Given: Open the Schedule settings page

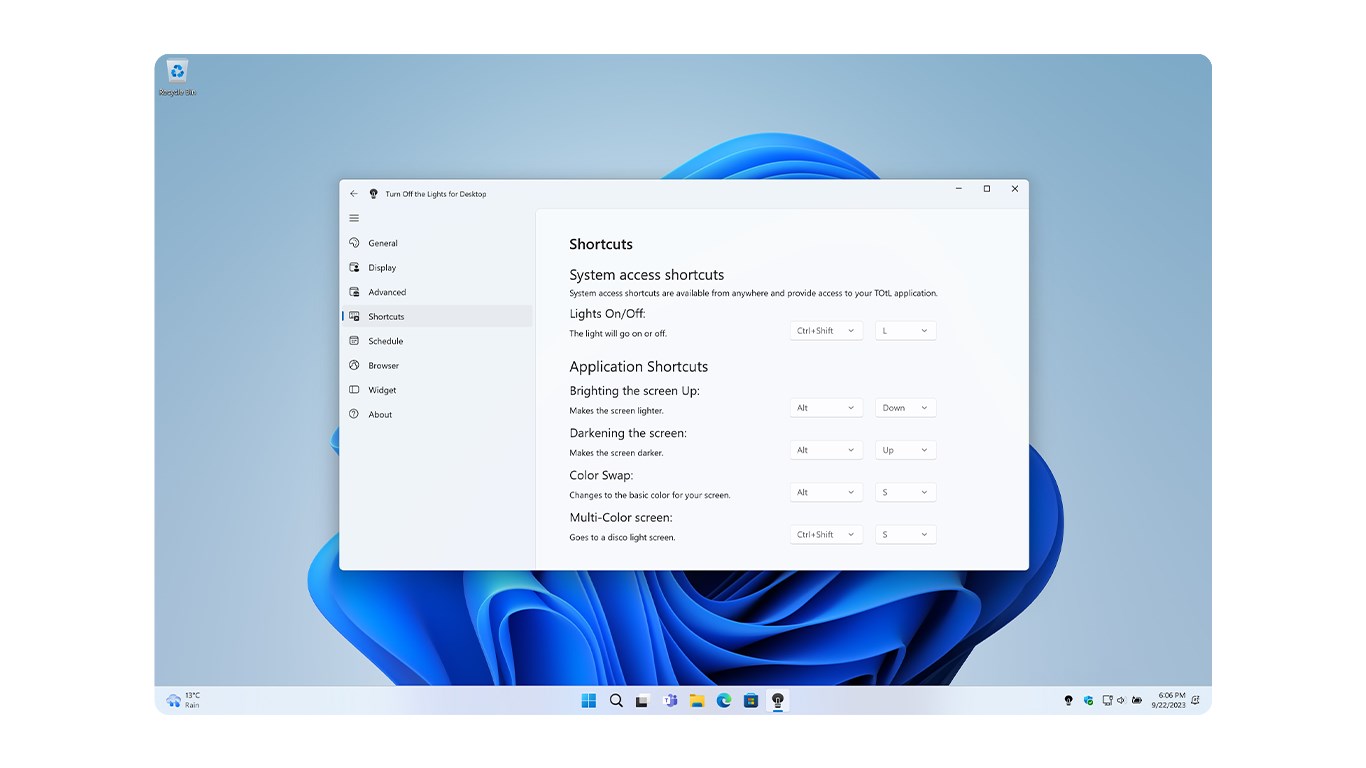Looking at the screenshot, I should (x=436, y=341).
